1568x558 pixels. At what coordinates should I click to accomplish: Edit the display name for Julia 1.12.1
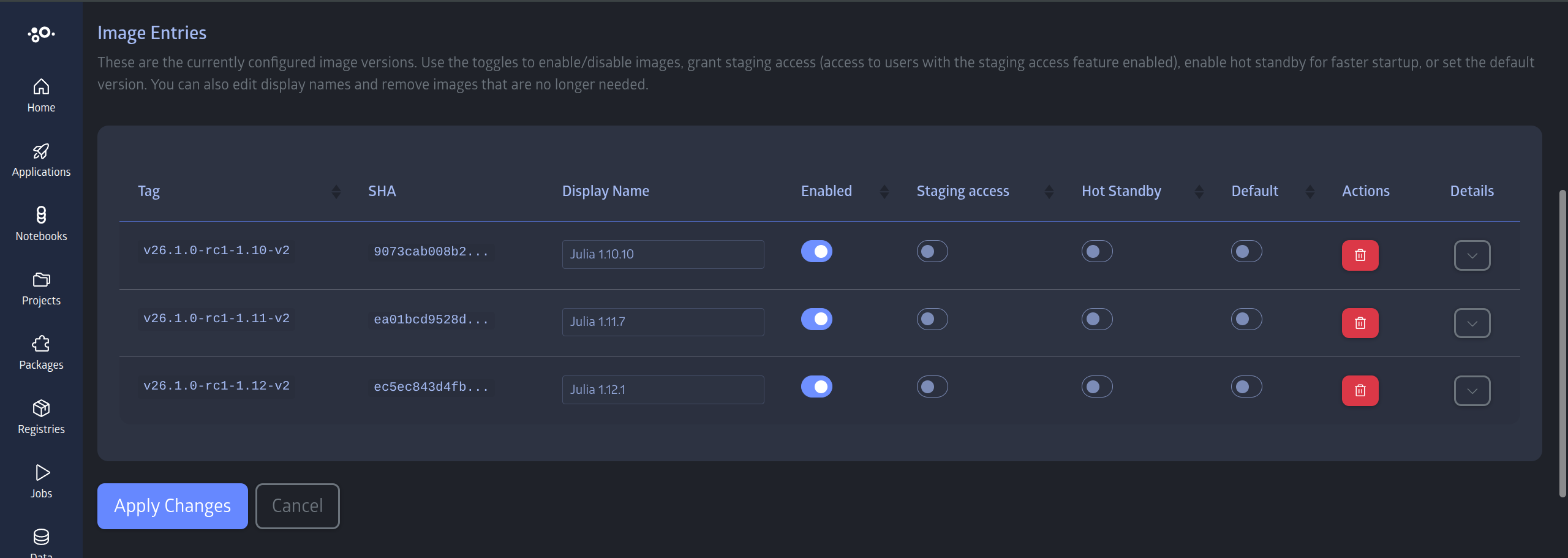point(662,389)
